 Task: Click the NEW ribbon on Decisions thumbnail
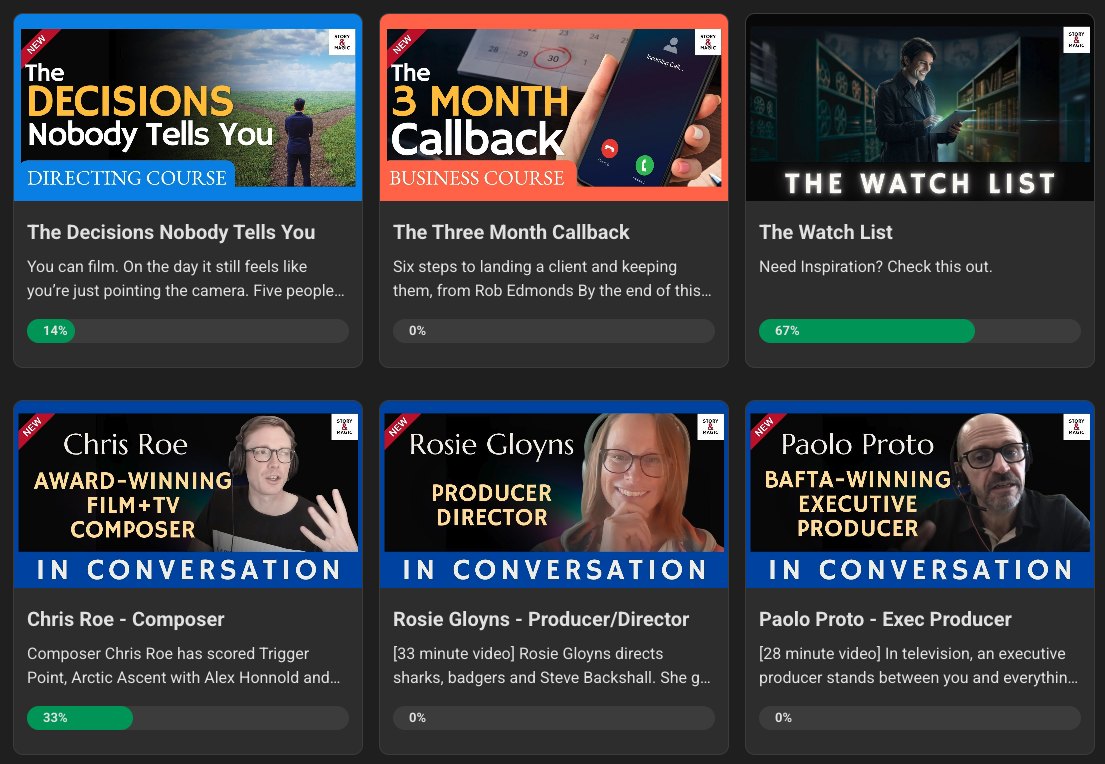point(37,44)
